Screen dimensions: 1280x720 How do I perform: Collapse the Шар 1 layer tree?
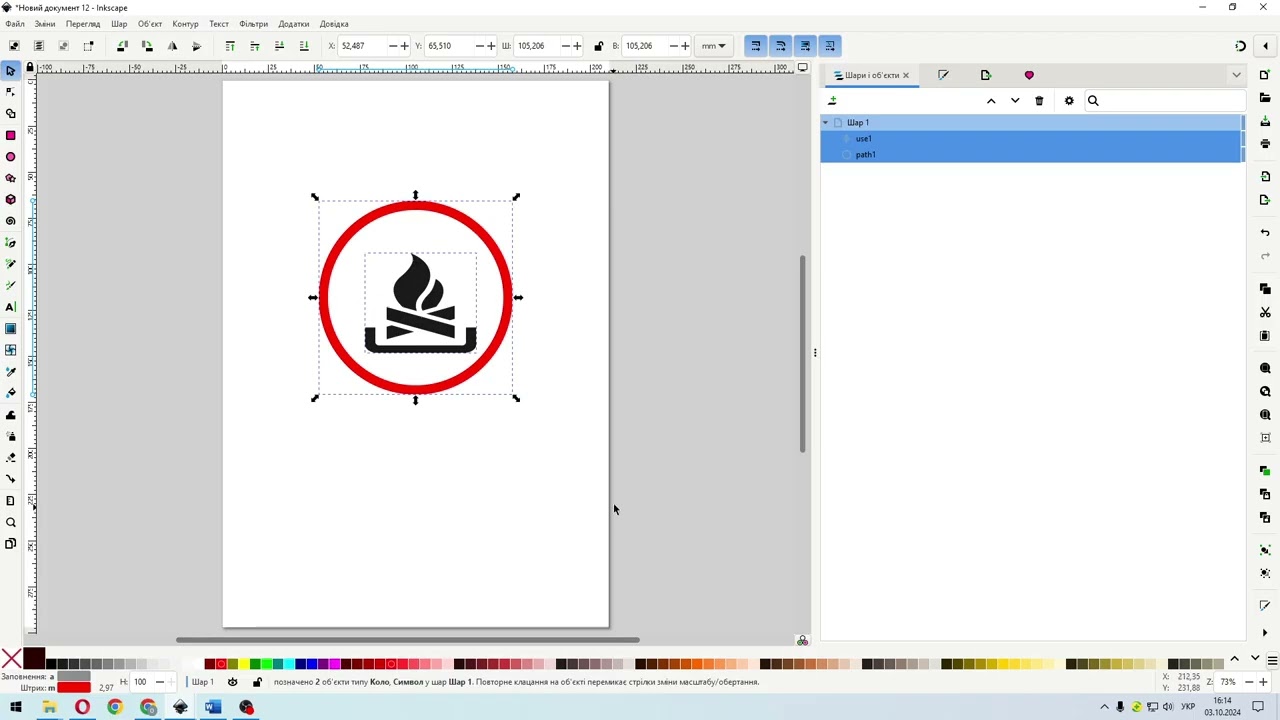coord(826,122)
